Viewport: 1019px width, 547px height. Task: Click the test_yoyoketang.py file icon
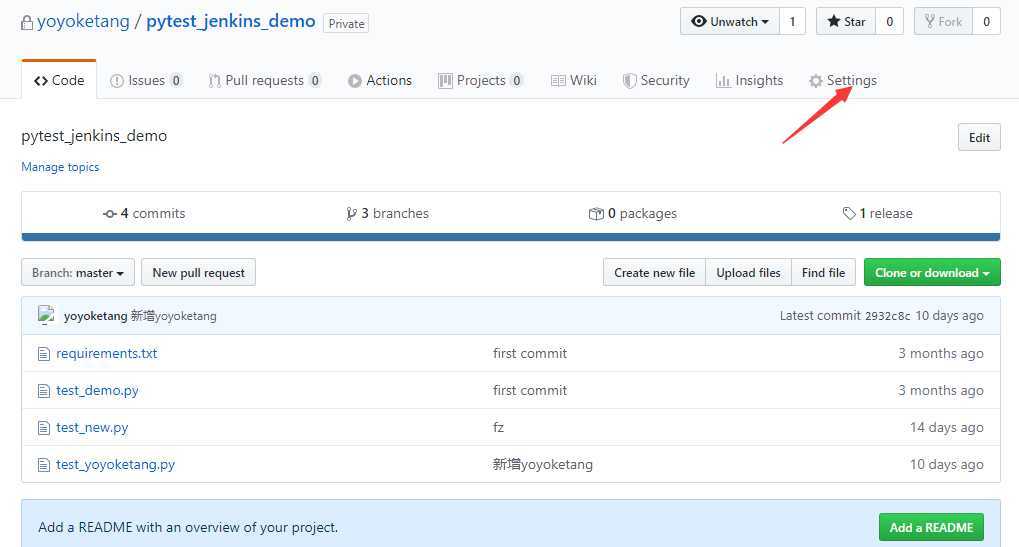44,465
